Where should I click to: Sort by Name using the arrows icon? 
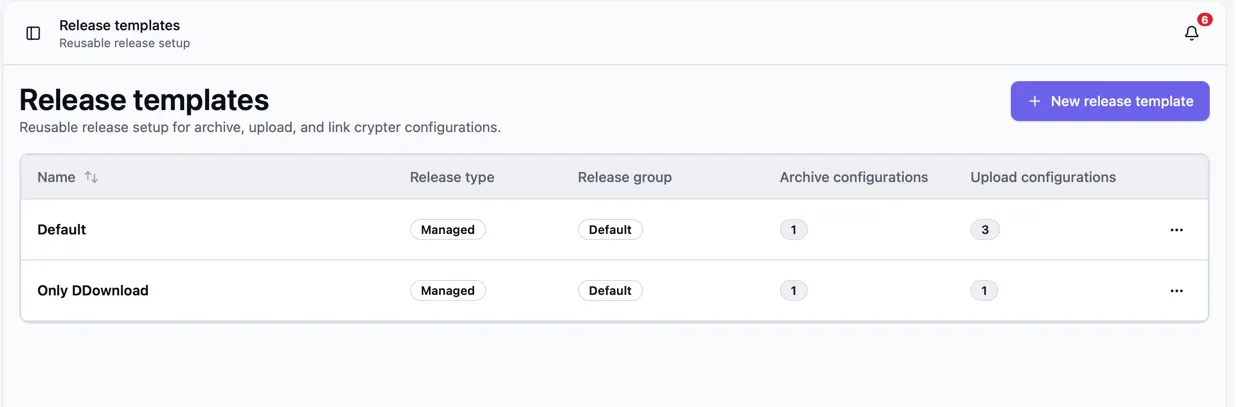(x=91, y=177)
